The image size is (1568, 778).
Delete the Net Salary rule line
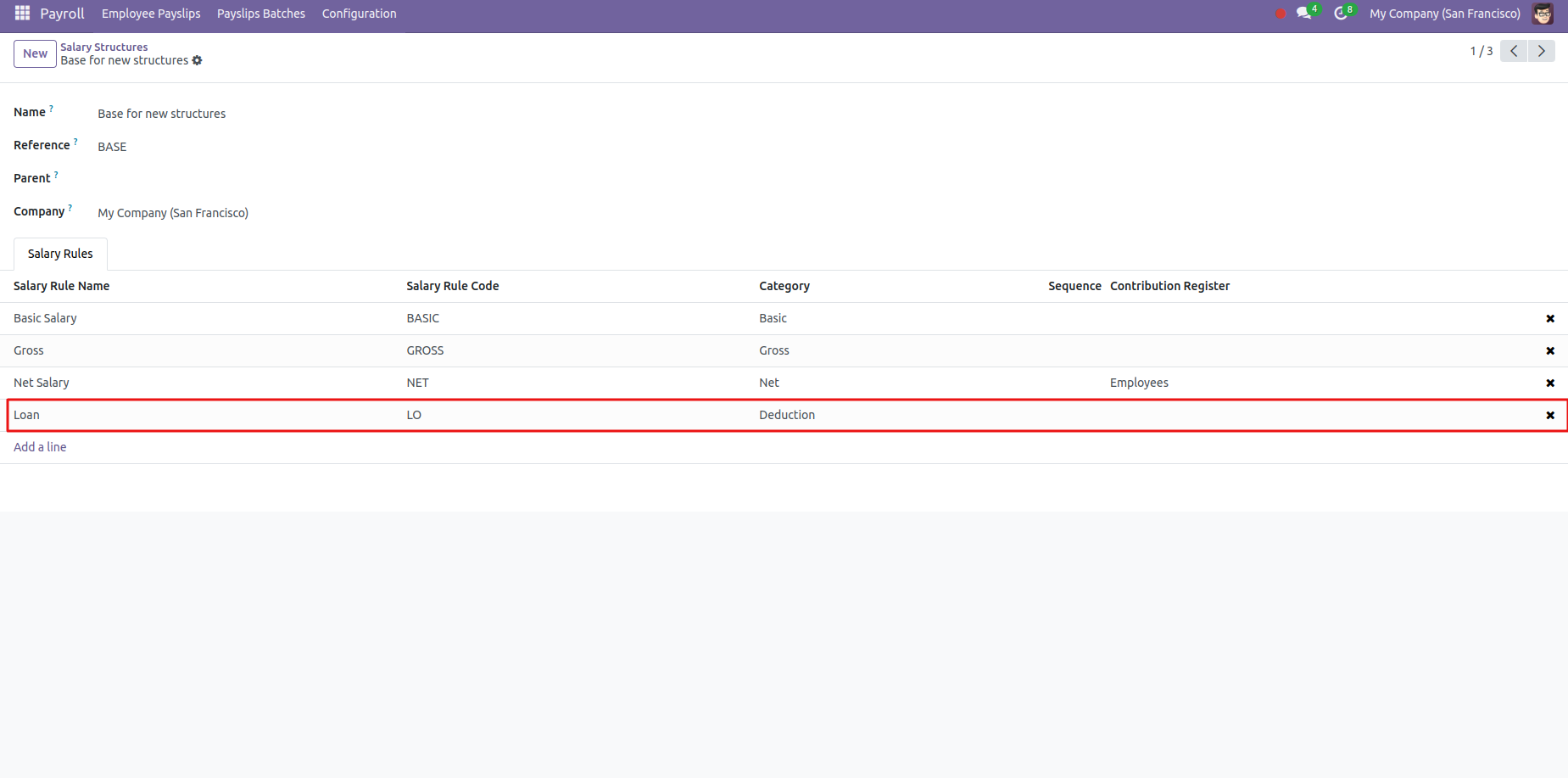(x=1549, y=383)
